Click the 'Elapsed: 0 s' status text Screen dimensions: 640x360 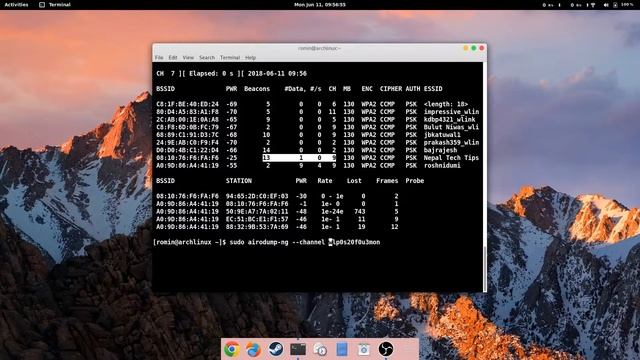click(x=211, y=73)
